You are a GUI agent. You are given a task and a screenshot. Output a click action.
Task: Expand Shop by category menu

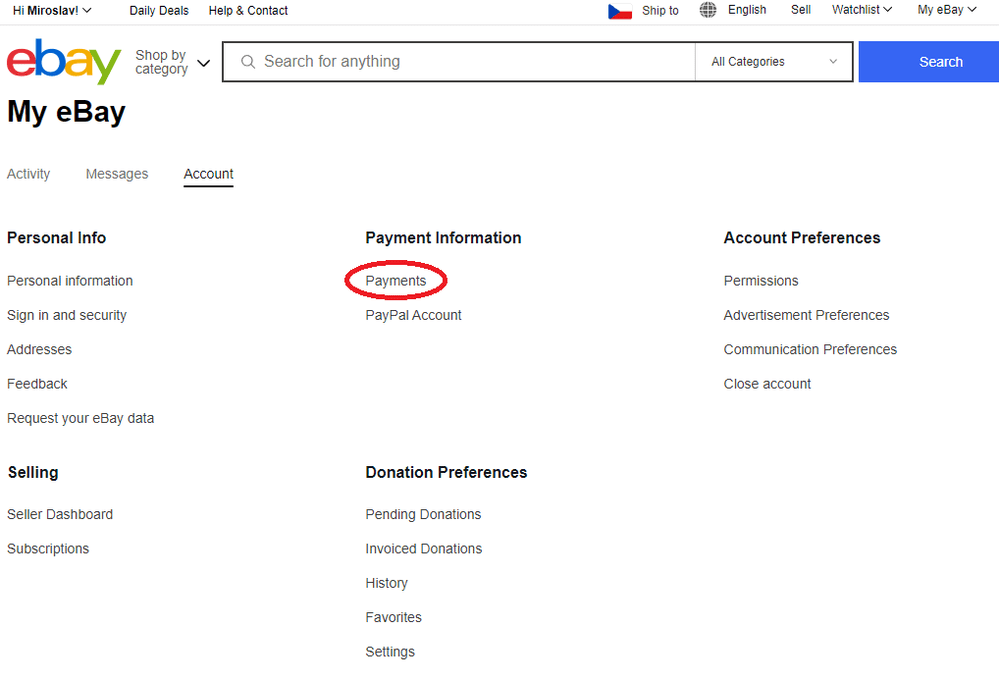(x=172, y=62)
